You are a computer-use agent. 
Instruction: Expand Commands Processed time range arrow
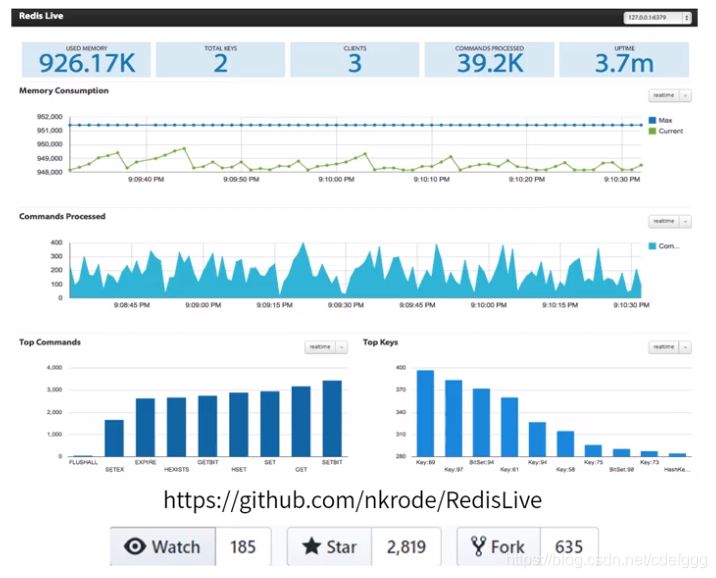pyautogui.click(x=685, y=221)
